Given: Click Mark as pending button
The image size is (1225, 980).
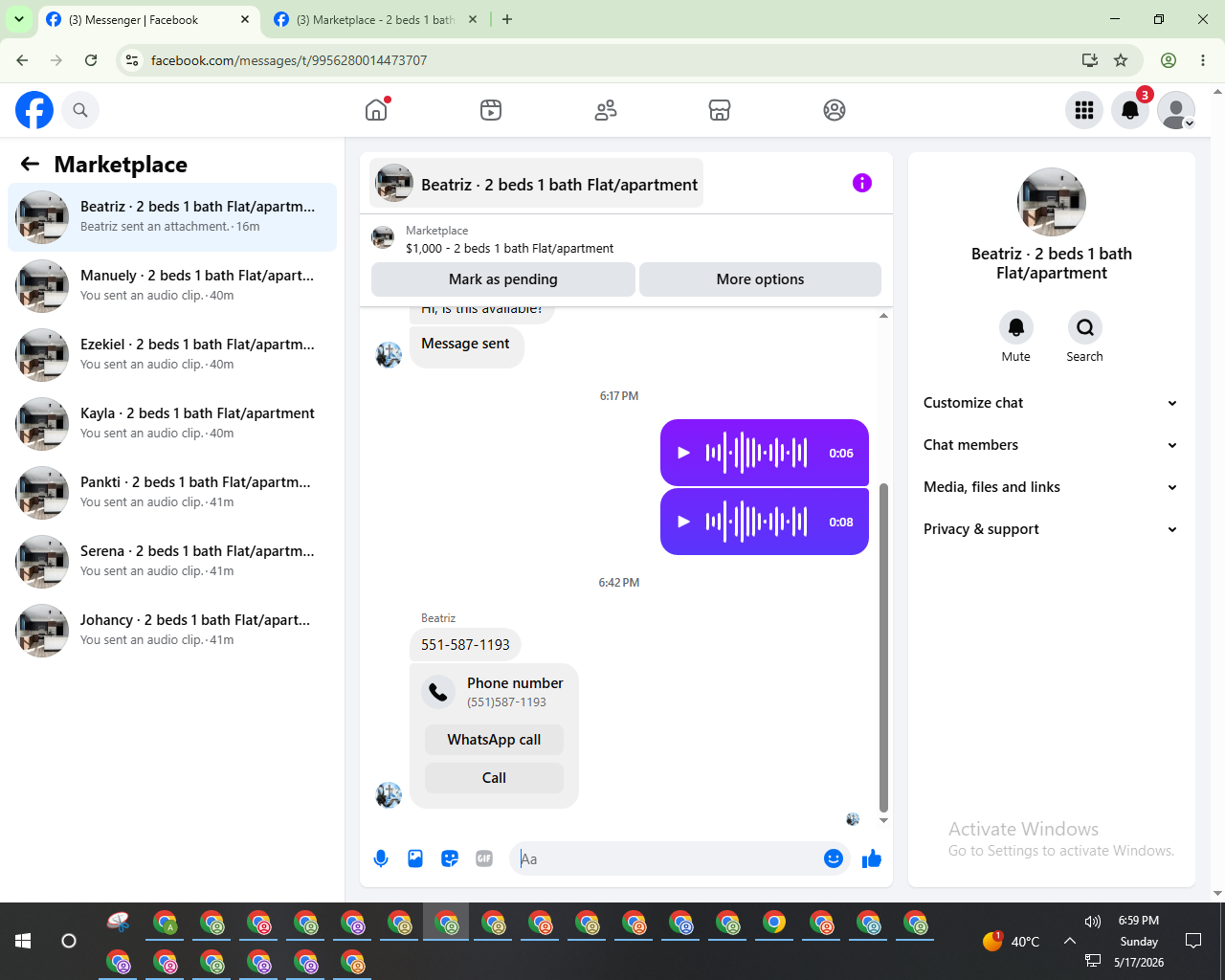Looking at the screenshot, I should coord(503,279).
